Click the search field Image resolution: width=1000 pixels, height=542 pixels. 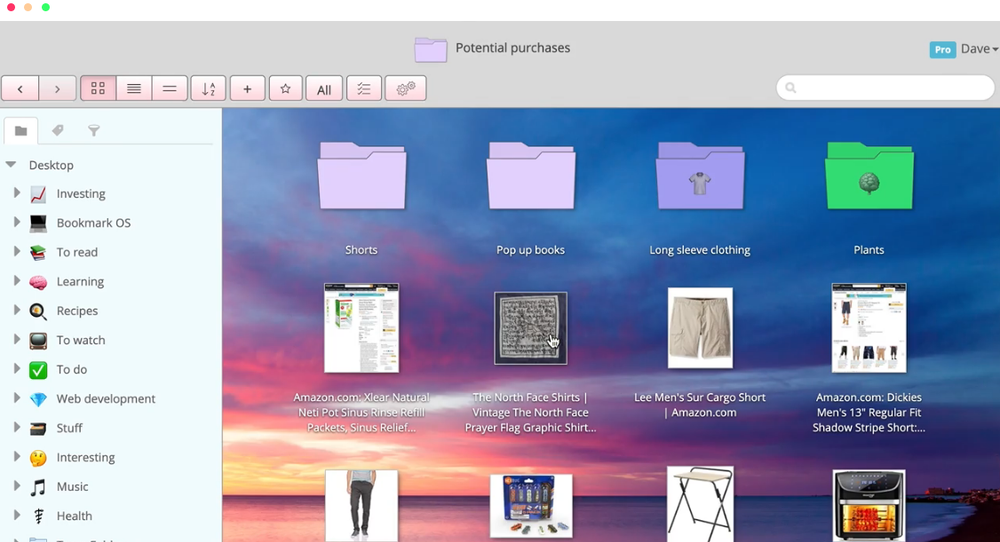click(885, 88)
